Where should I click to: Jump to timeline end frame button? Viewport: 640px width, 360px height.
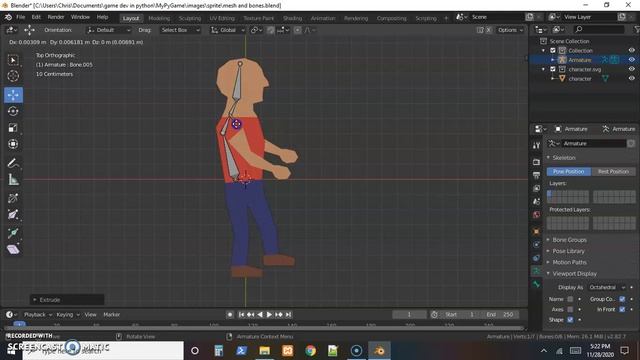coord(288,315)
